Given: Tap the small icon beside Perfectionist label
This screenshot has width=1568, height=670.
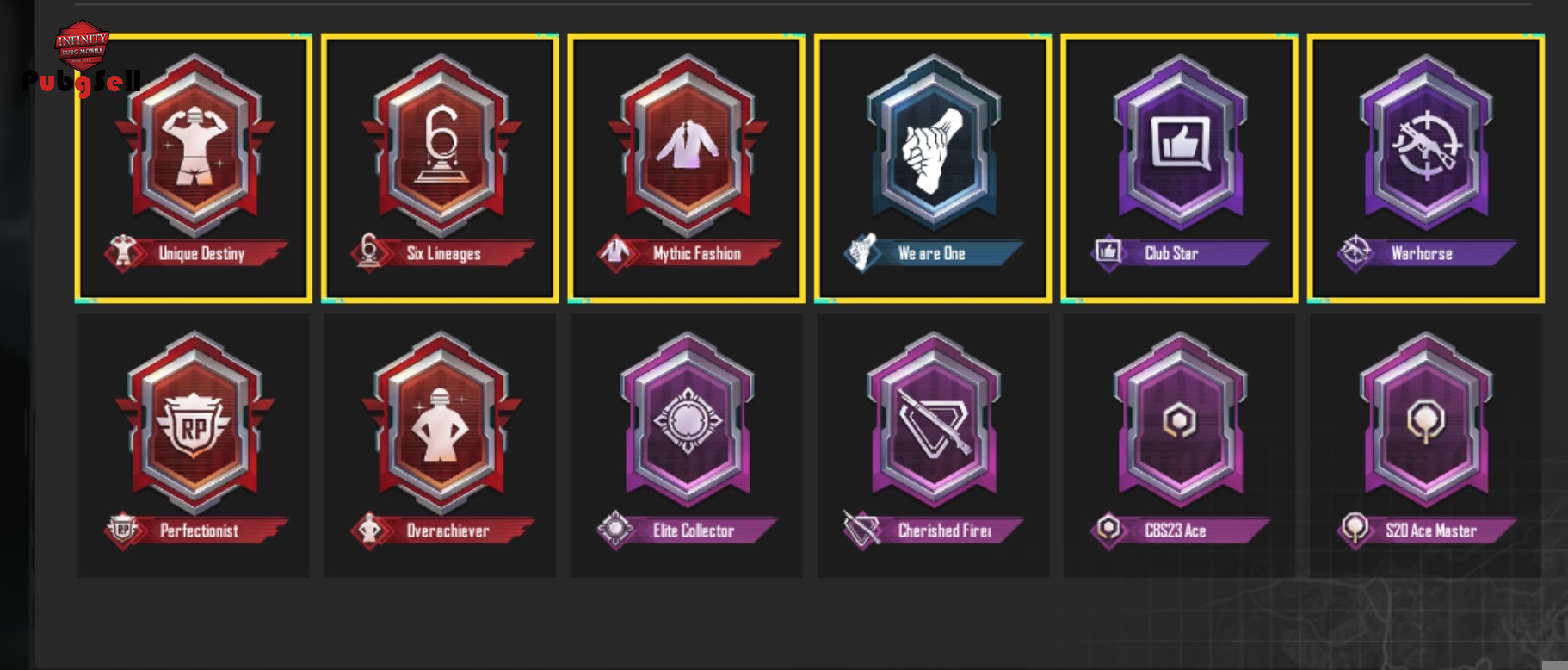Looking at the screenshot, I should click(123, 530).
